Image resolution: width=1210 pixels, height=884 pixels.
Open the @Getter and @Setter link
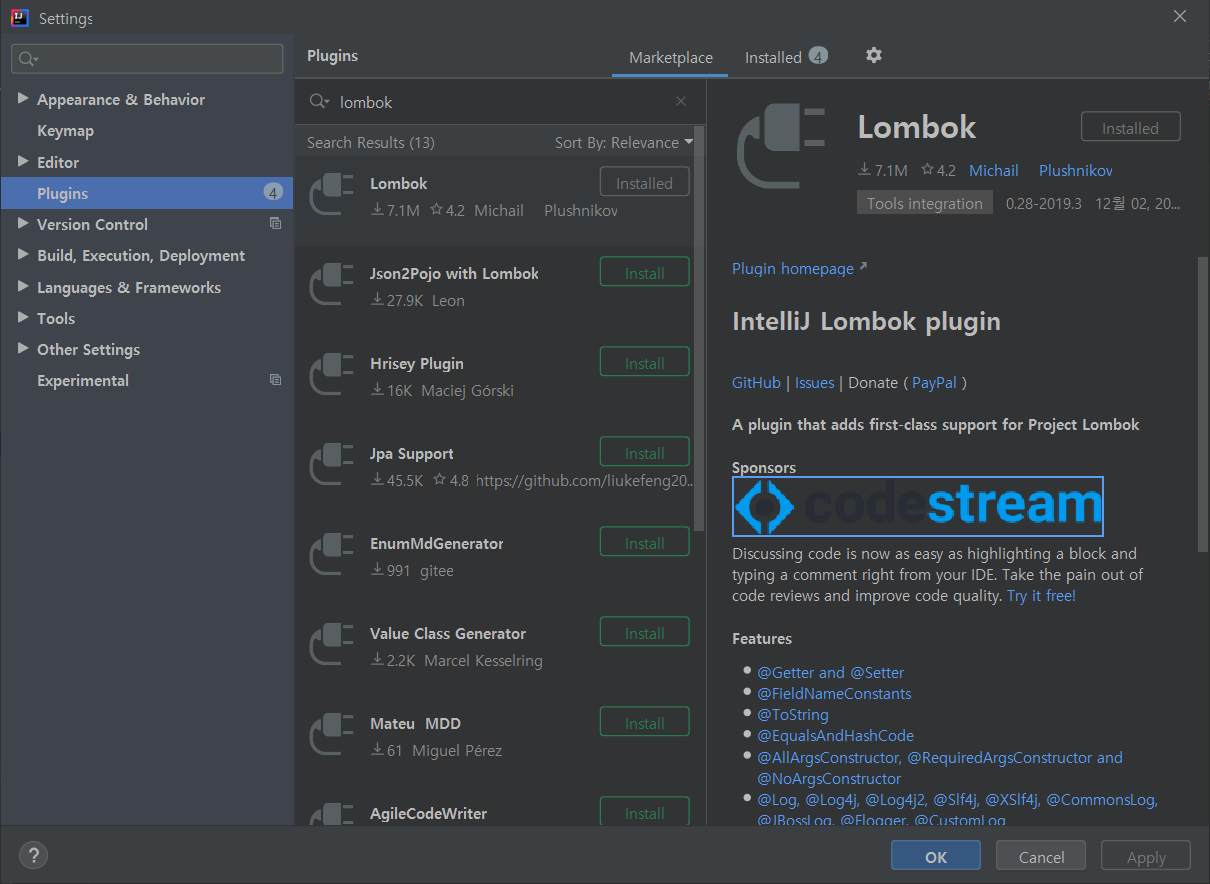830,672
